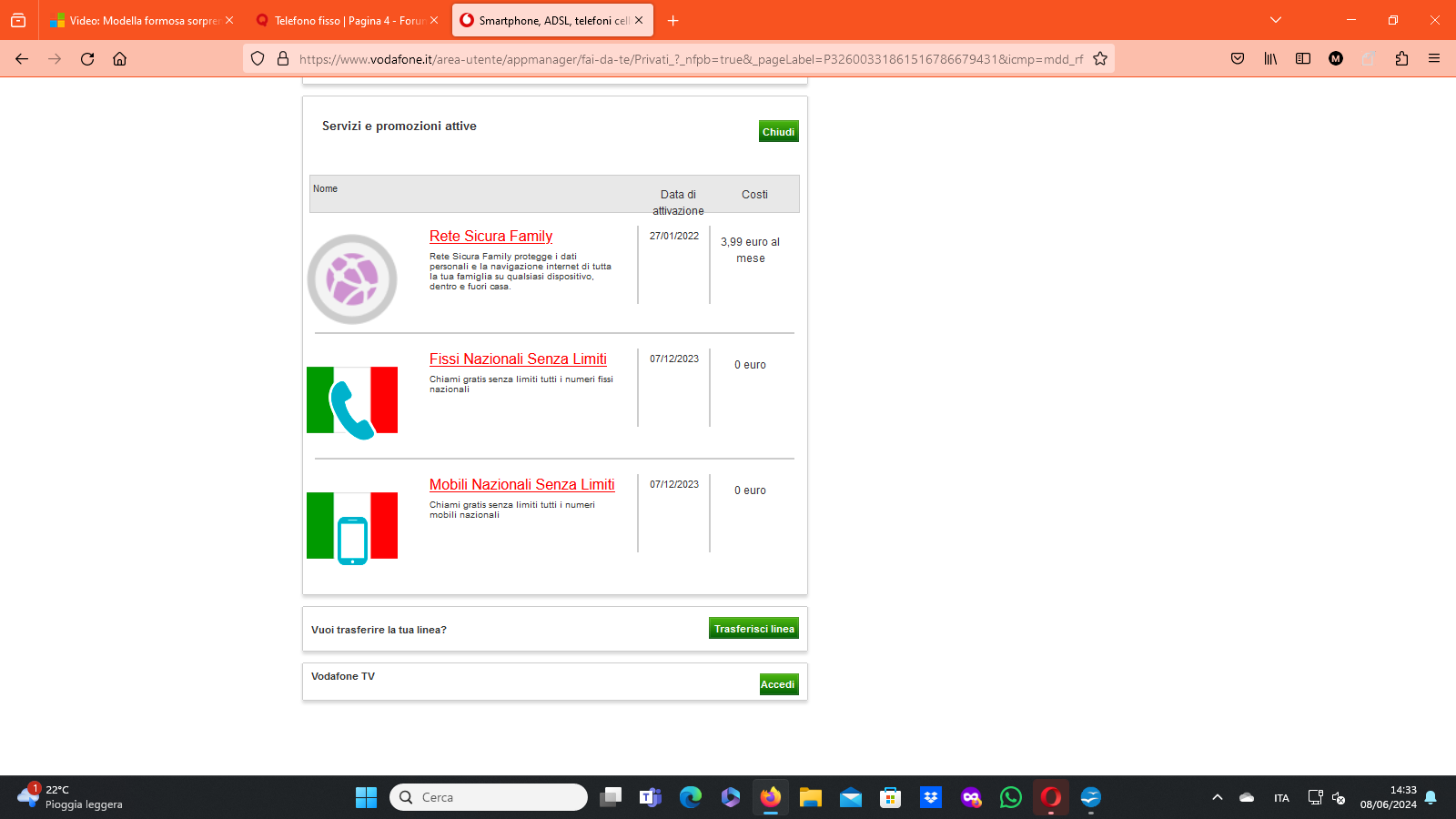1456x819 pixels.
Task: Bookmark this page with the star icon
Action: pyautogui.click(x=1100, y=59)
